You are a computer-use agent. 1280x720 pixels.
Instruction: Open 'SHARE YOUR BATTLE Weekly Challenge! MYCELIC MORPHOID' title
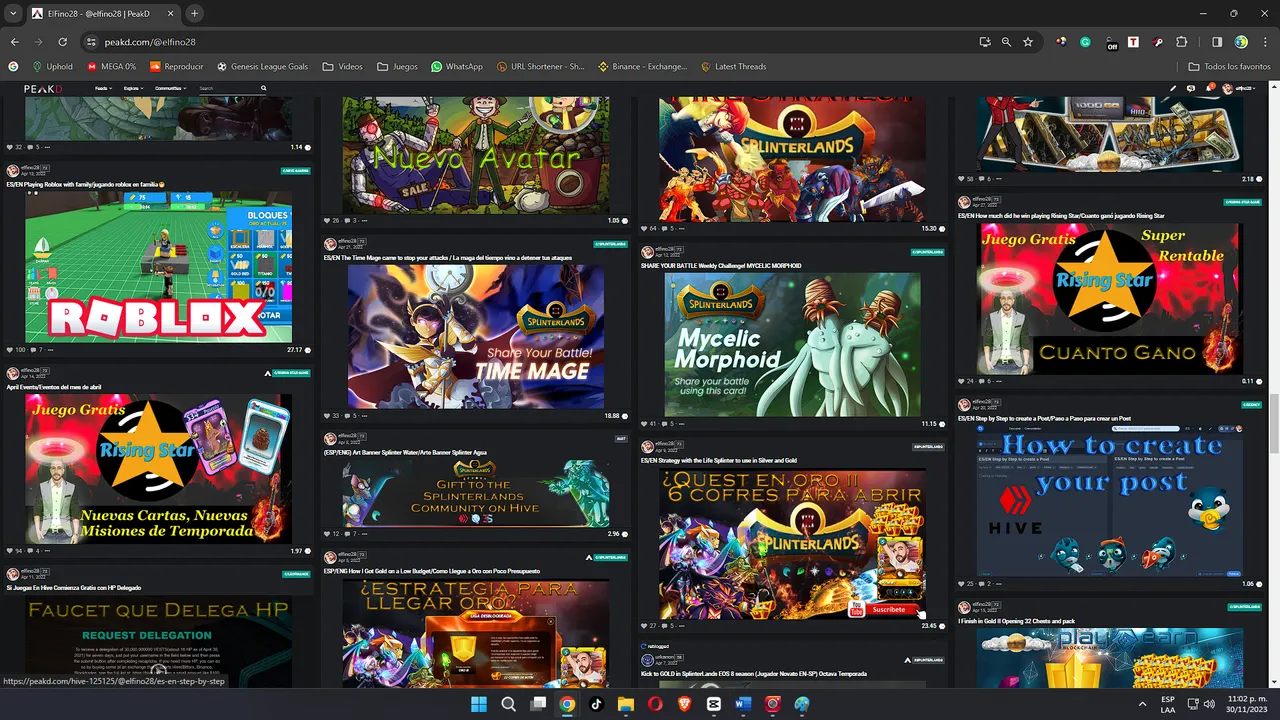click(721, 266)
